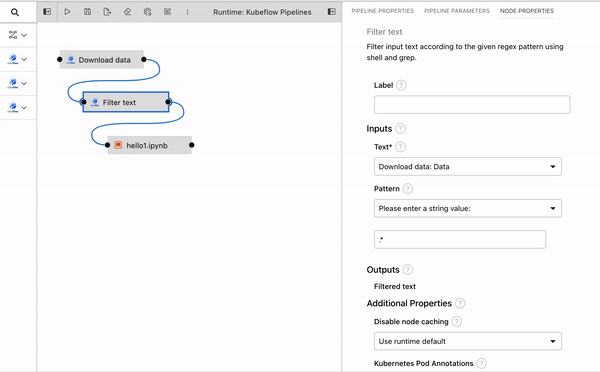Toggle the node palette panel icon
Screen dimensions: 600x372
tap(47, 12)
